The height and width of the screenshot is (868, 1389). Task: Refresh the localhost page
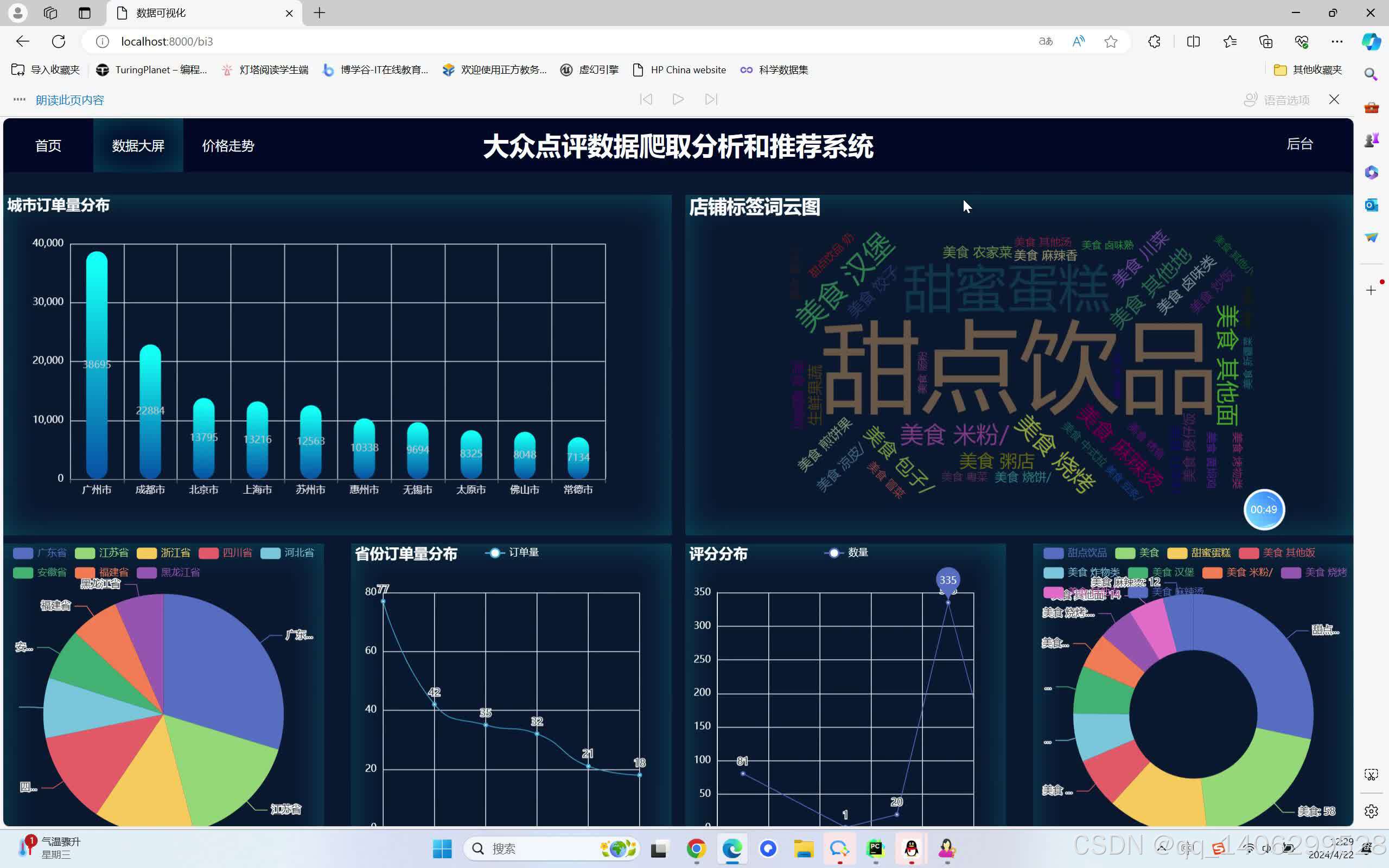59,41
